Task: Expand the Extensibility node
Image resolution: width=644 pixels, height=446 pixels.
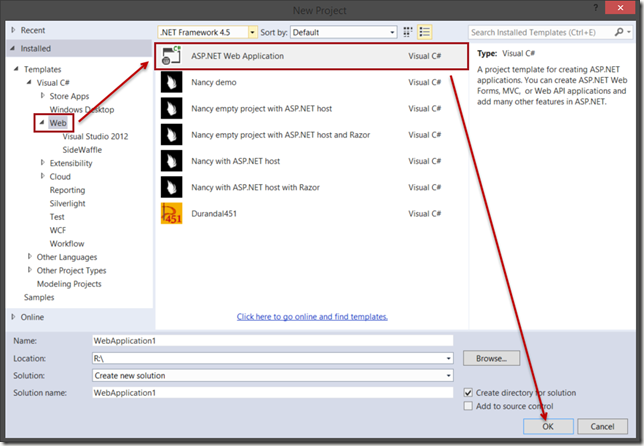Action: [x=42, y=163]
